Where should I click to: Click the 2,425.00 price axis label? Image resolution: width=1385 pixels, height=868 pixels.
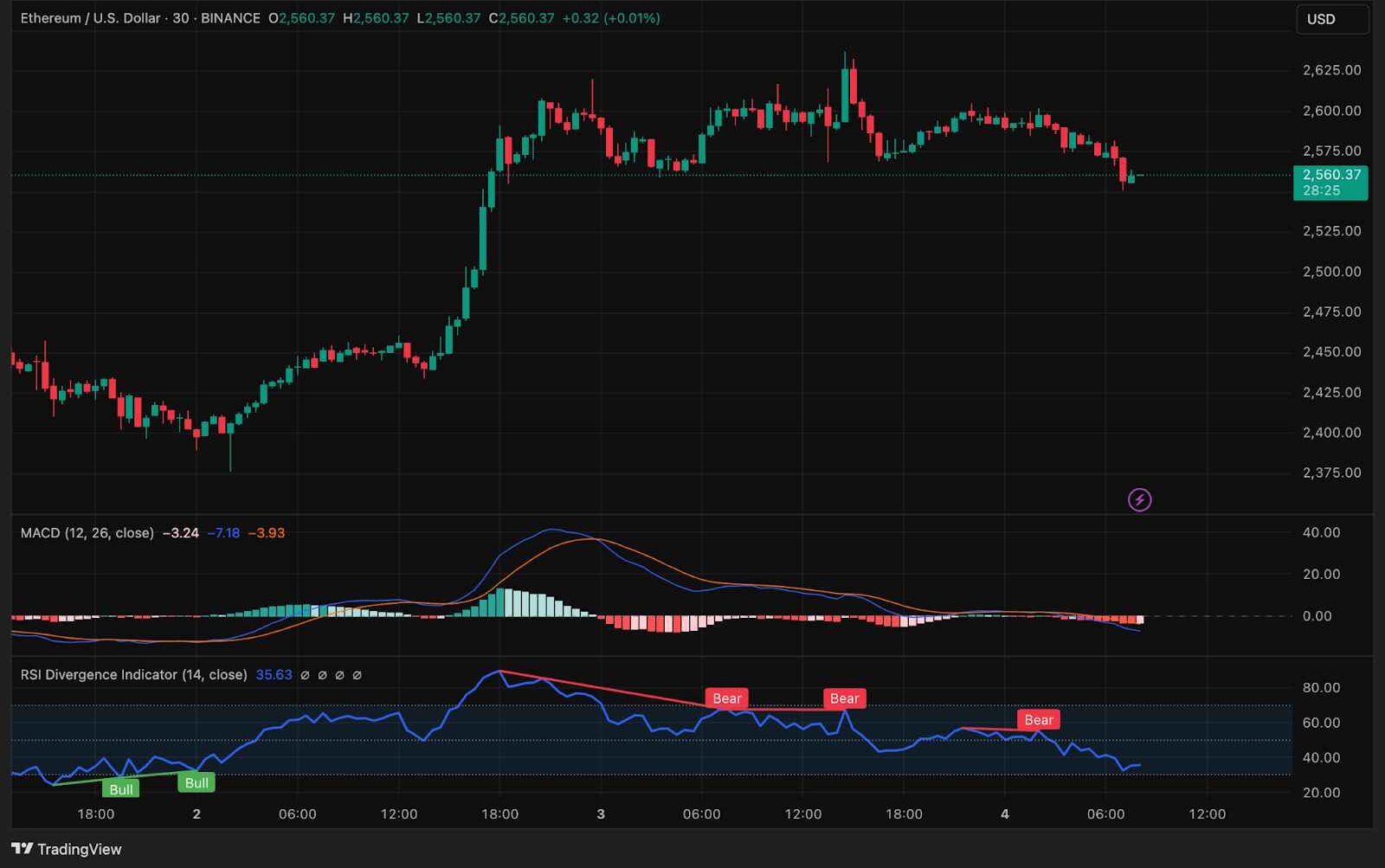pyautogui.click(x=1331, y=392)
